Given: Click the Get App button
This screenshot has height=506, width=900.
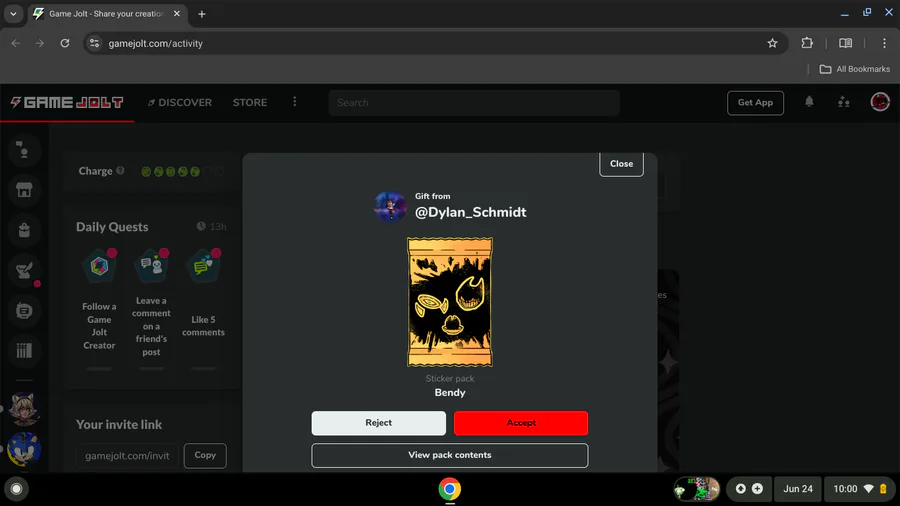Looking at the screenshot, I should 755,103.
